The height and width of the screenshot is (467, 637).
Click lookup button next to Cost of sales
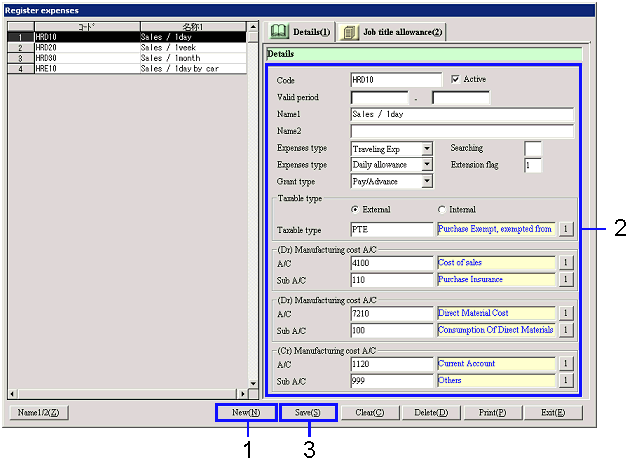[563, 263]
